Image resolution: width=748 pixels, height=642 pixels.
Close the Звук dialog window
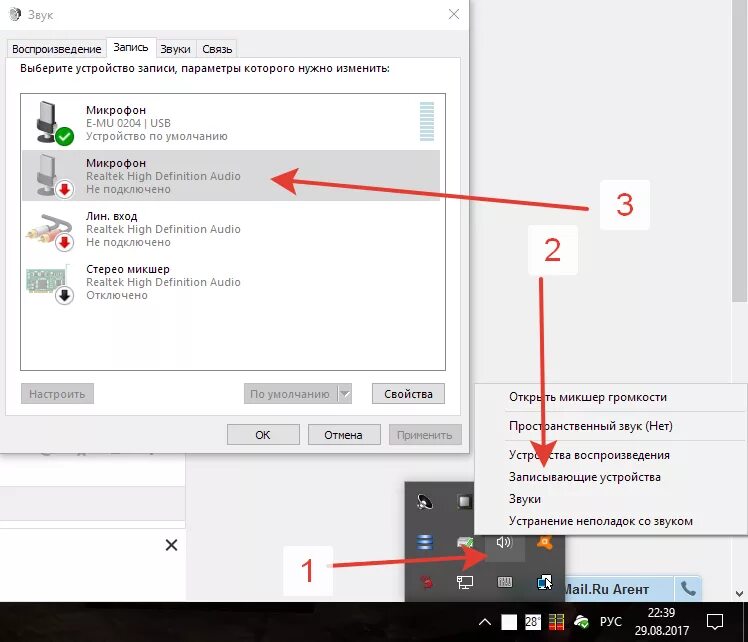pyautogui.click(x=454, y=14)
